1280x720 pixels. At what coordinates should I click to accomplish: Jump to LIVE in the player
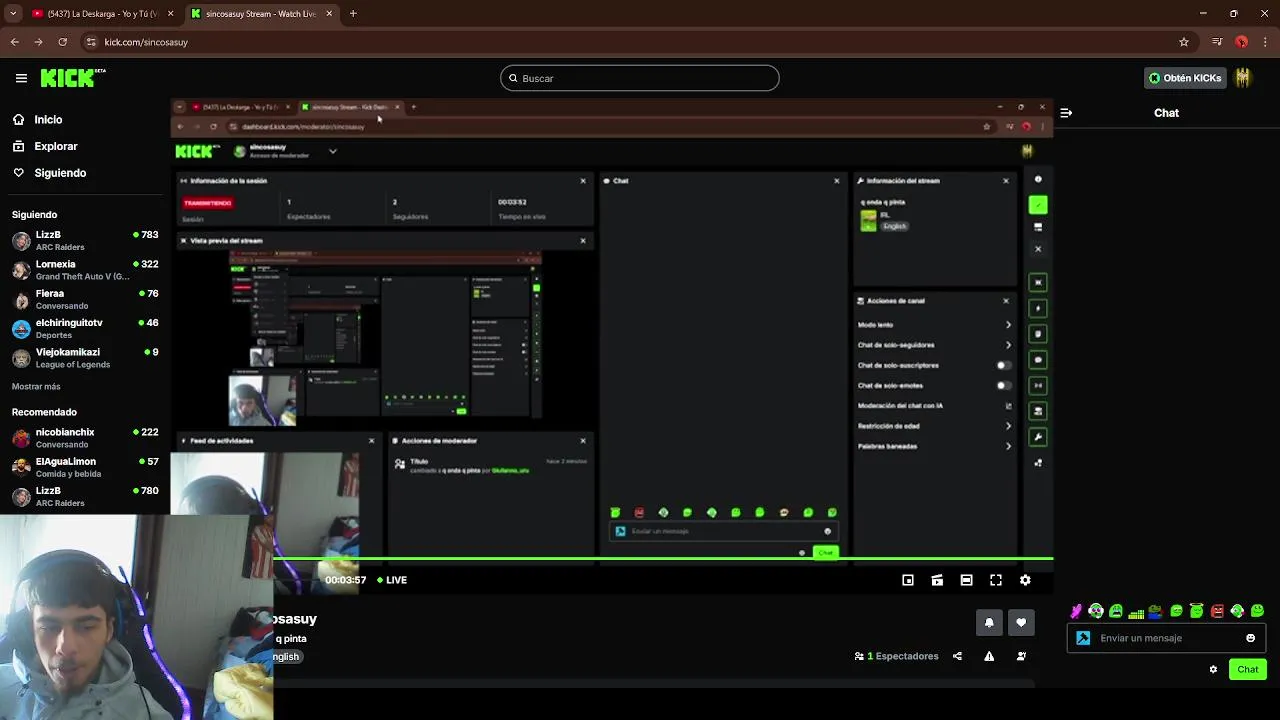coord(392,580)
